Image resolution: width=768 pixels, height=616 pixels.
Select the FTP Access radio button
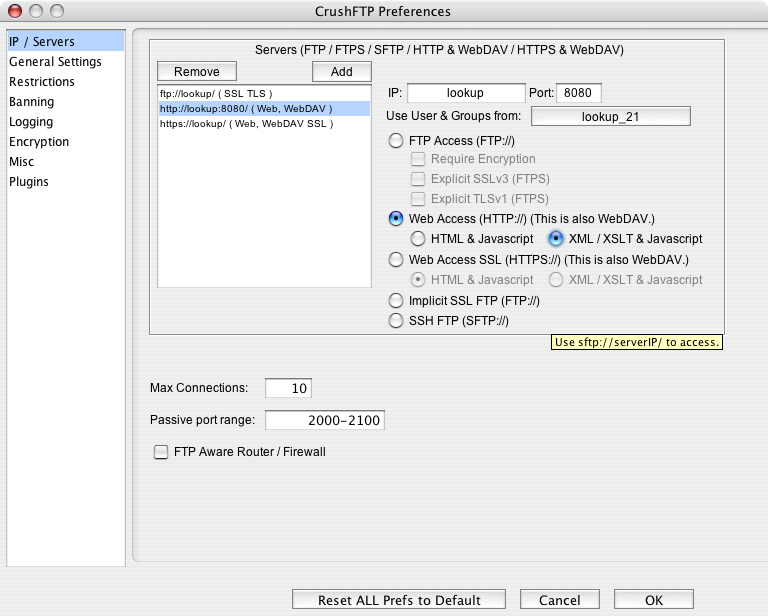coord(397,141)
